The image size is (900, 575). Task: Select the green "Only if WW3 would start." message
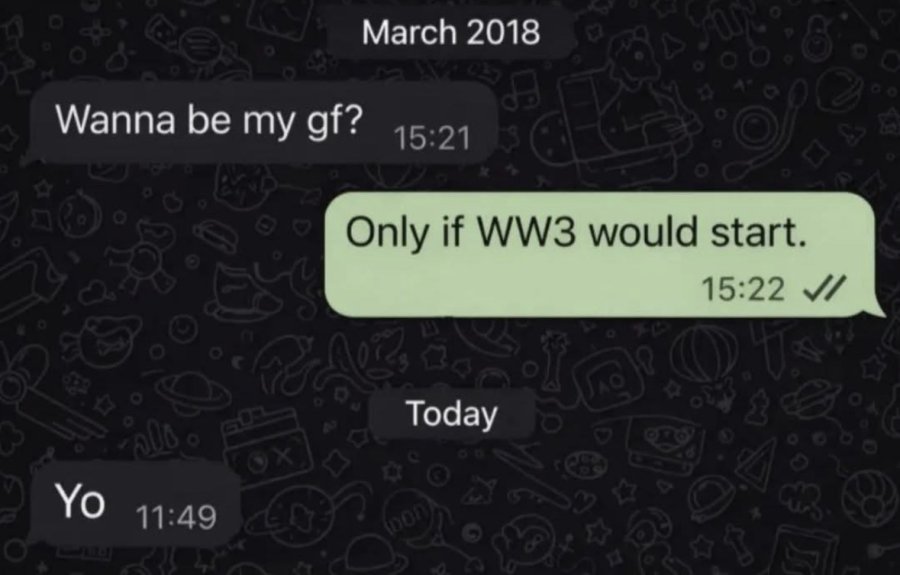(603, 254)
